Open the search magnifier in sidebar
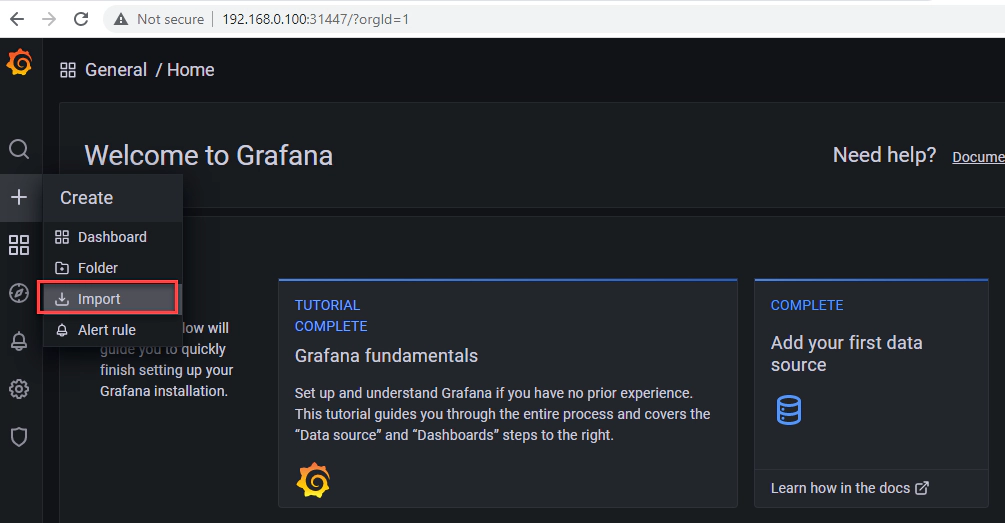This screenshot has height=523, width=1005. pyautogui.click(x=19, y=149)
